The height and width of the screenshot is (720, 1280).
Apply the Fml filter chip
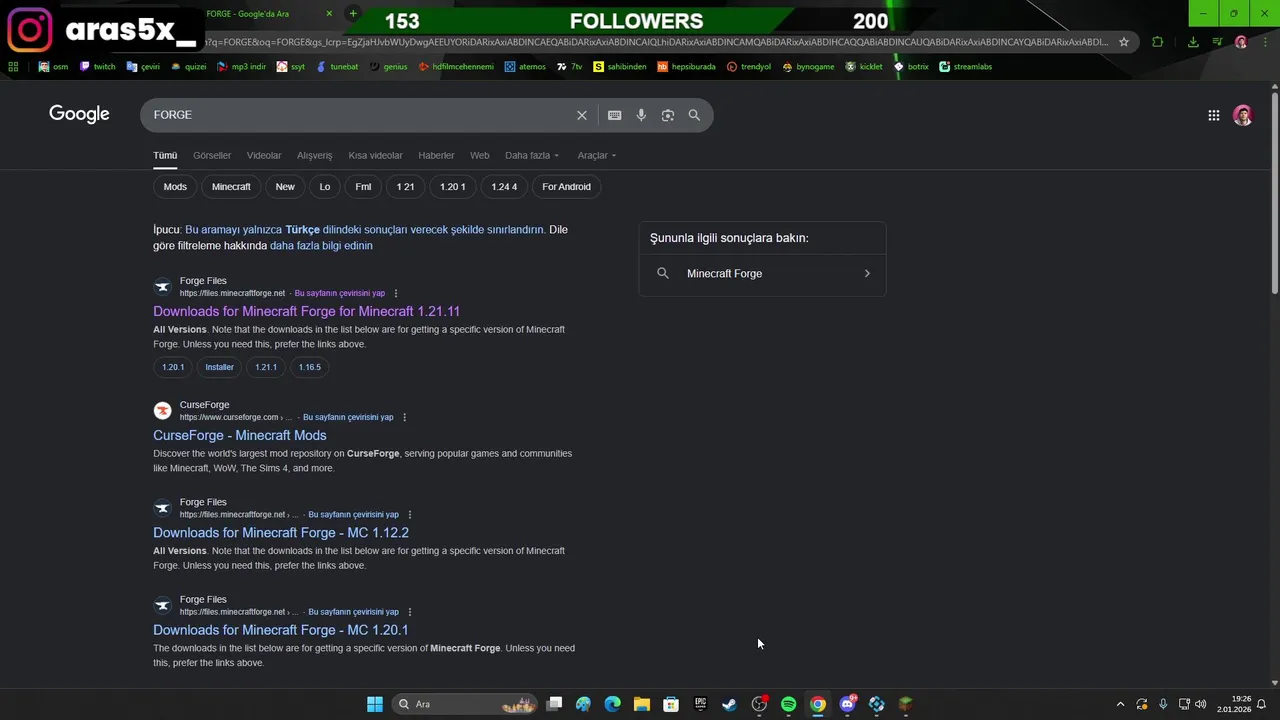point(363,187)
